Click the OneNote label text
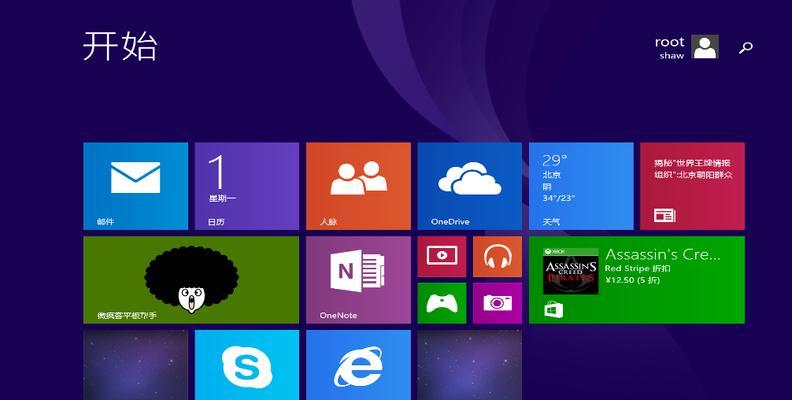Screen dimensions: 792x400 [338, 315]
